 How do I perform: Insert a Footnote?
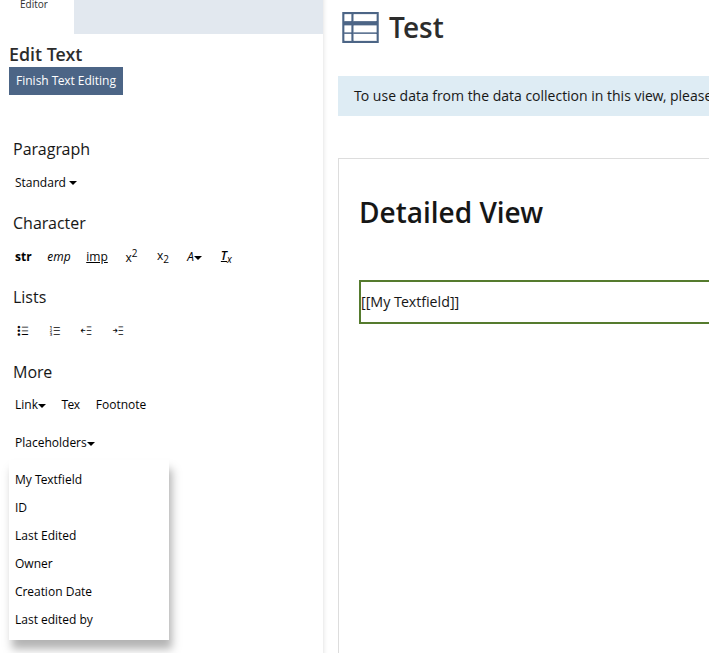click(x=121, y=405)
